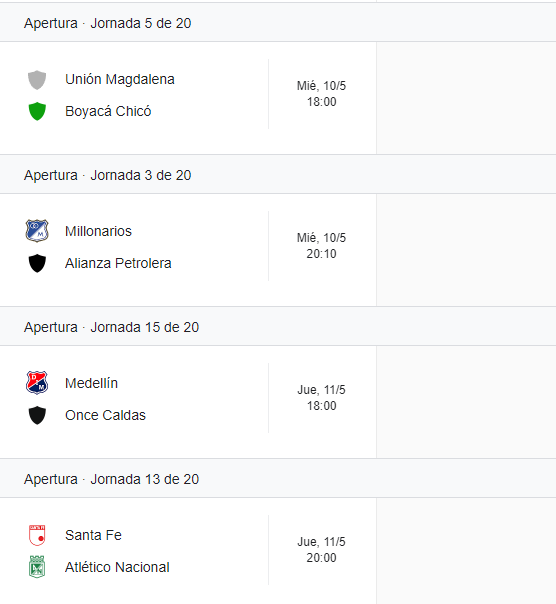
Task: Open the Medellín team name
Action: pyautogui.click(x=91, y=383)
